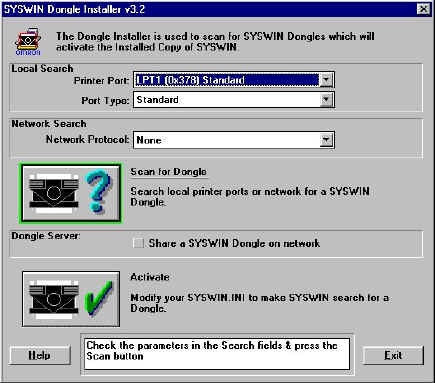Click the 'Activate' heading text
The image size is (435, 383).
point(150,277)
